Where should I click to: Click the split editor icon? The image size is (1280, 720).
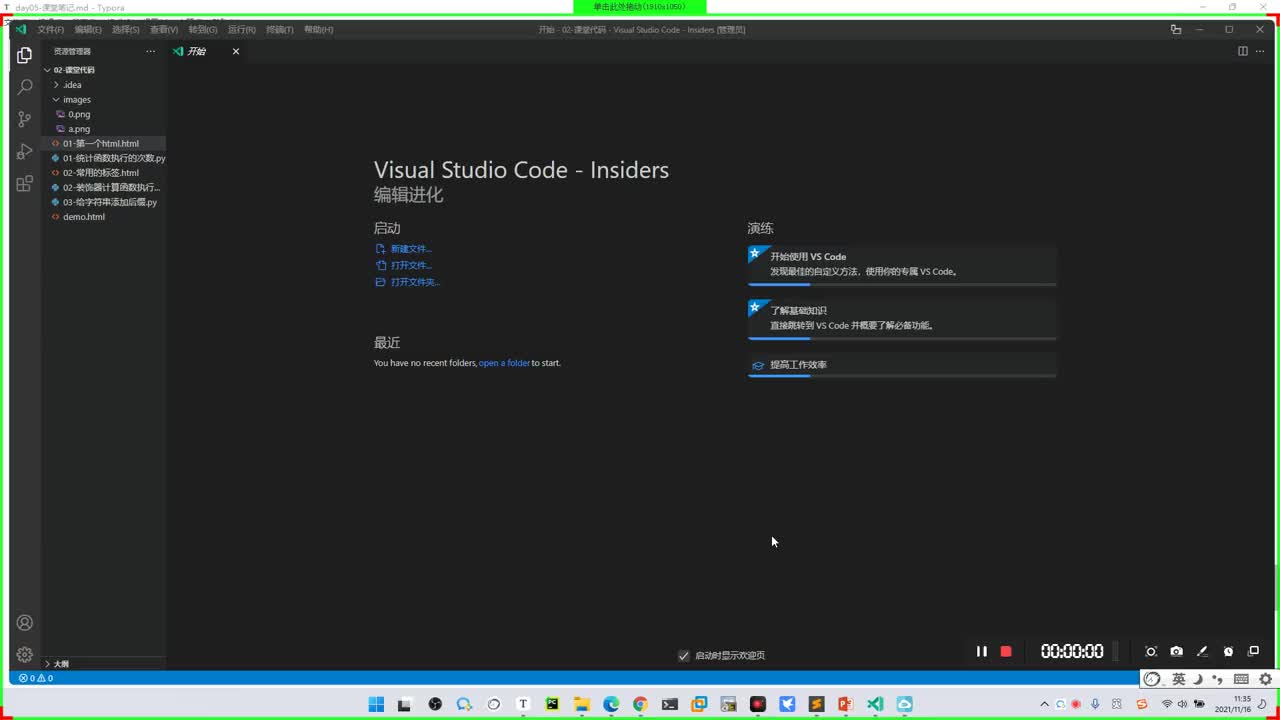click(1243, 51)
